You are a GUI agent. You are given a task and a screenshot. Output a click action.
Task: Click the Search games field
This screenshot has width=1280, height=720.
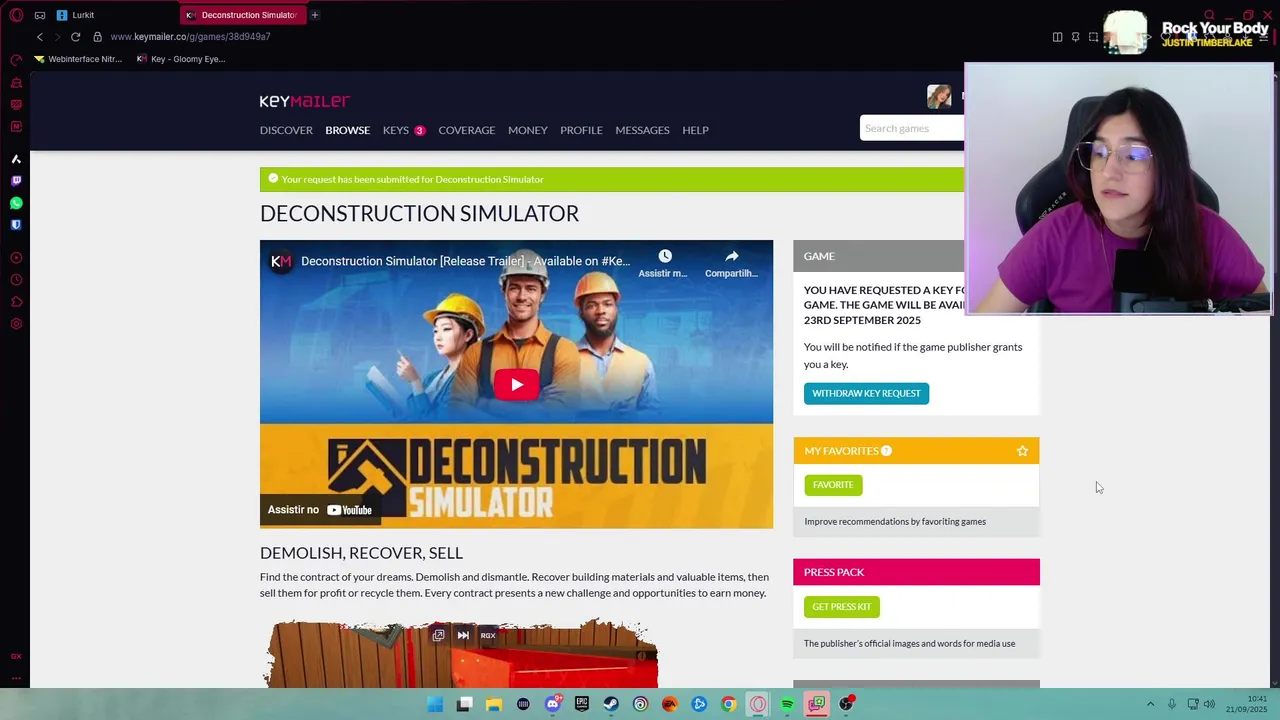(x=912, y=128)
